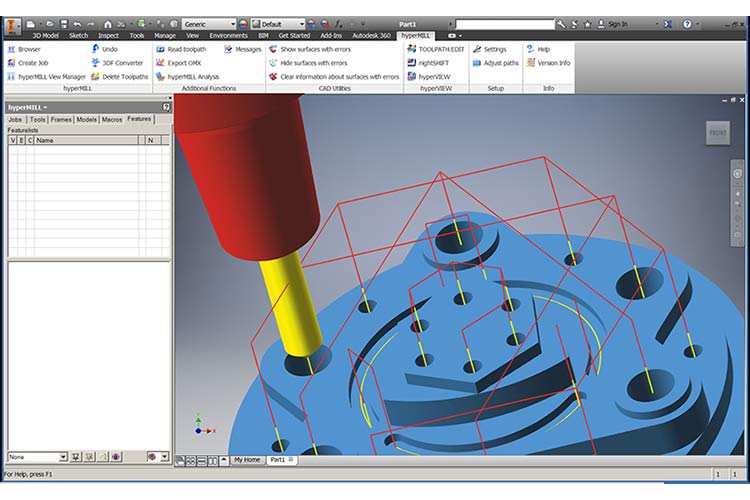The height and width of the screenshot is (500, 750).
Task: Expand the Inventor application menu button
Action: point(12,26)
